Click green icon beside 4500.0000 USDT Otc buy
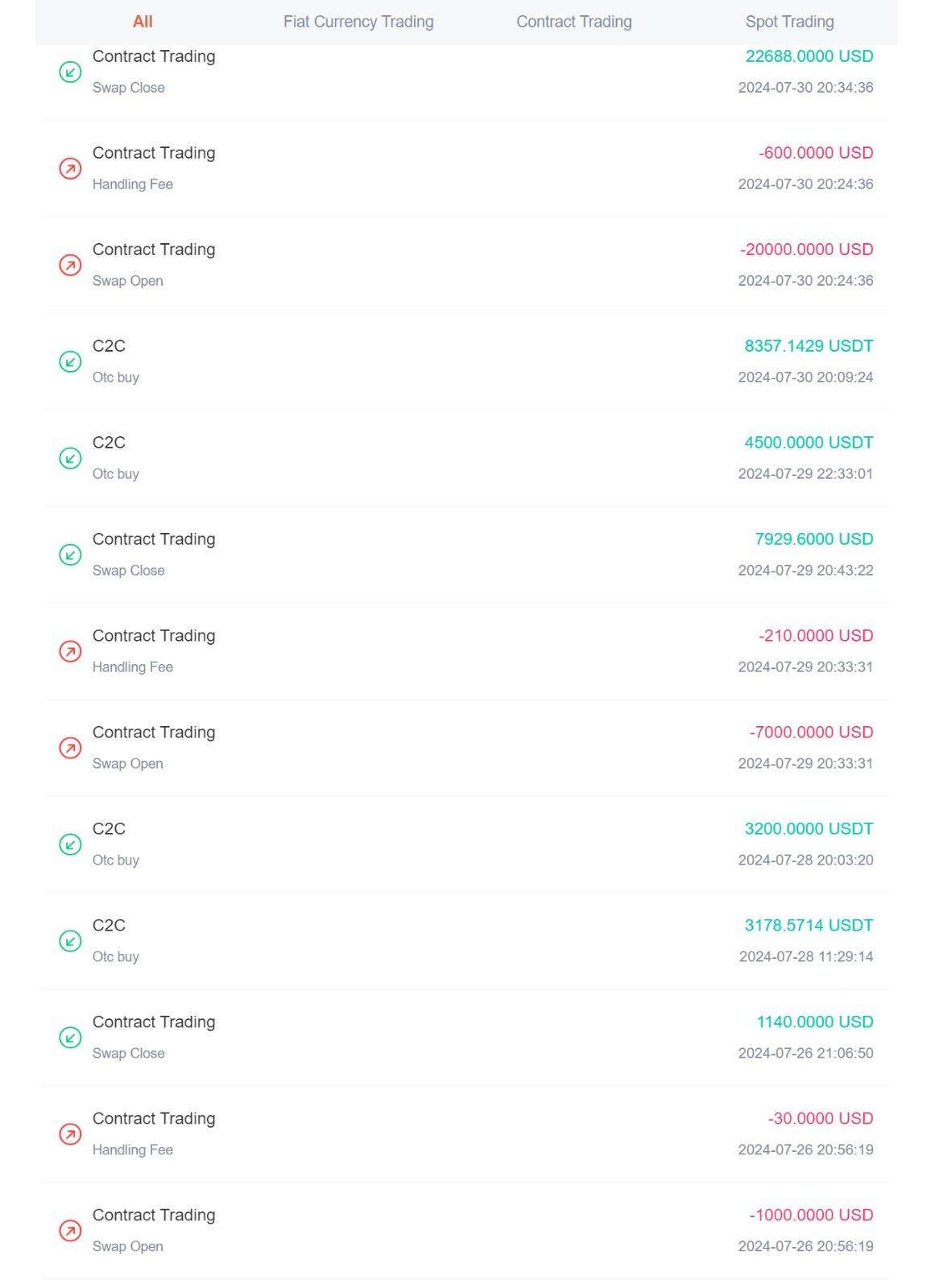939x1288 pixels. (x=70, y=458)
